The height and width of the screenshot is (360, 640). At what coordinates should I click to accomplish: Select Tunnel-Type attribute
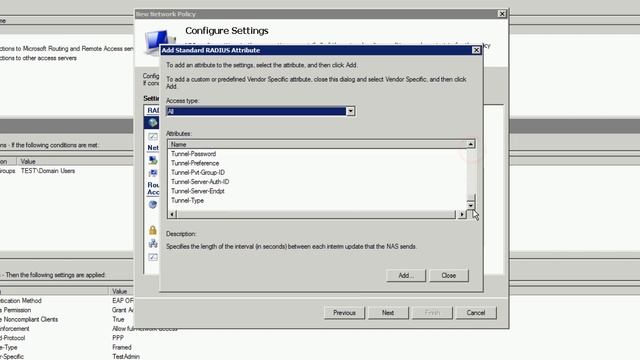click(x=187, y=201)
